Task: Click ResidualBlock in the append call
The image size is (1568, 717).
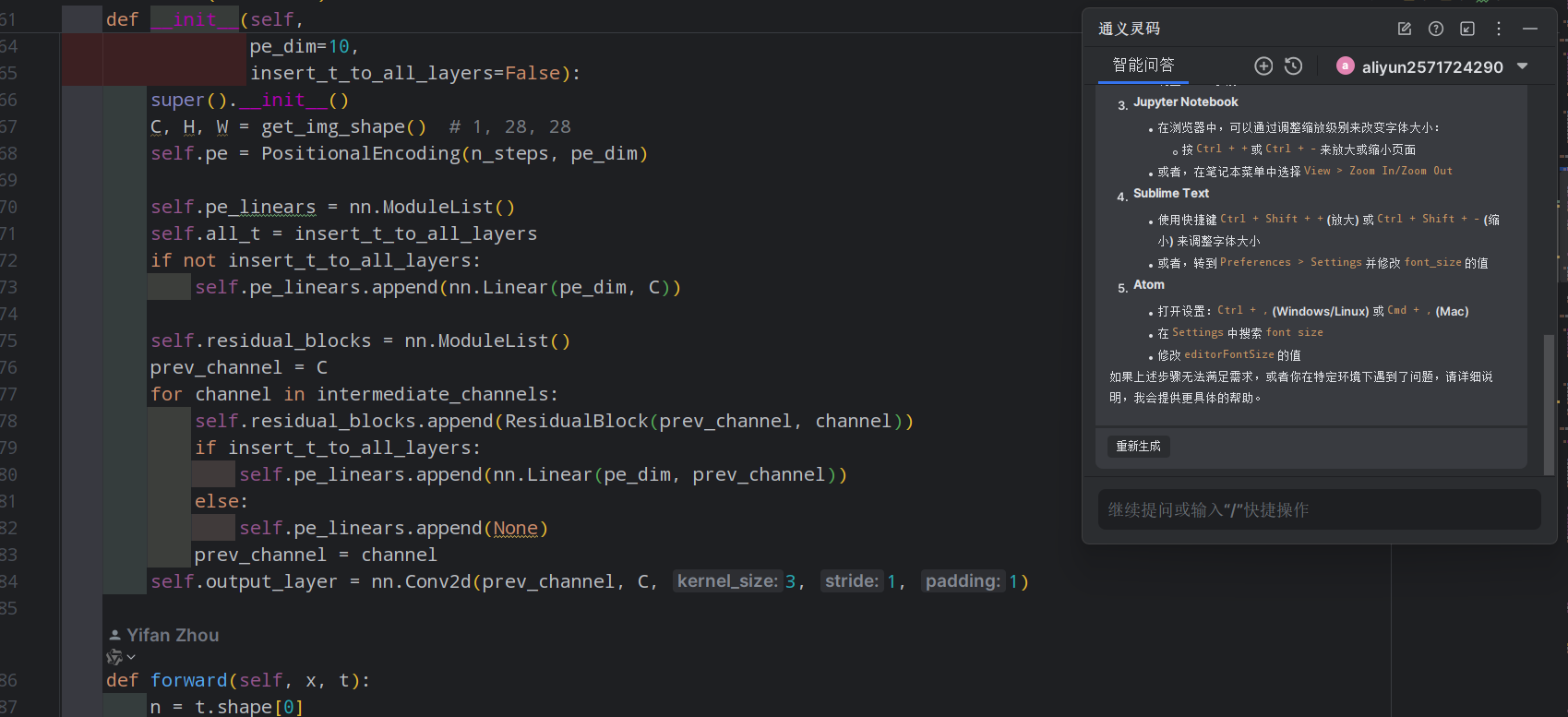Action: point(577,421)
